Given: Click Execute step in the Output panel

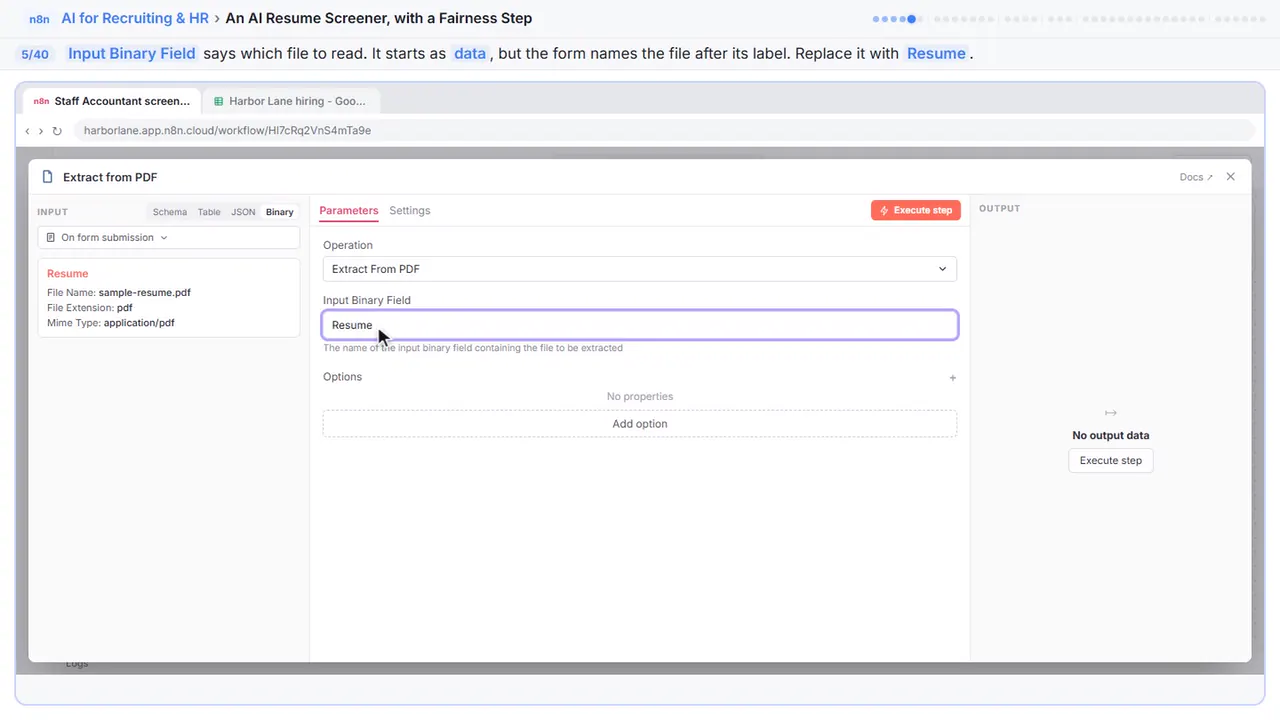Looking at the screenshot, I should click(x=1111, y=461).
